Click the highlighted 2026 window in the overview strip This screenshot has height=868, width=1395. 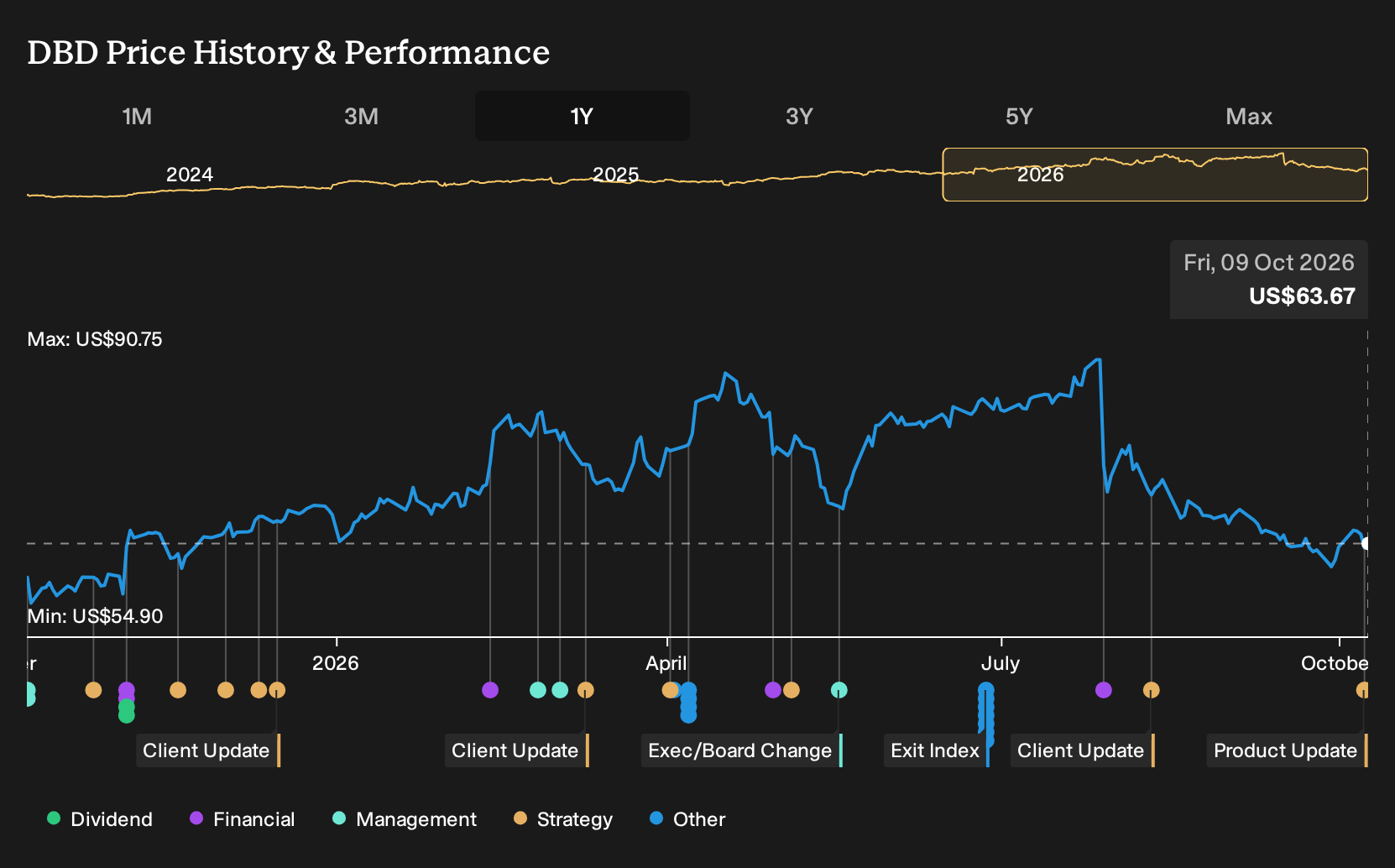pos(1155,175)
